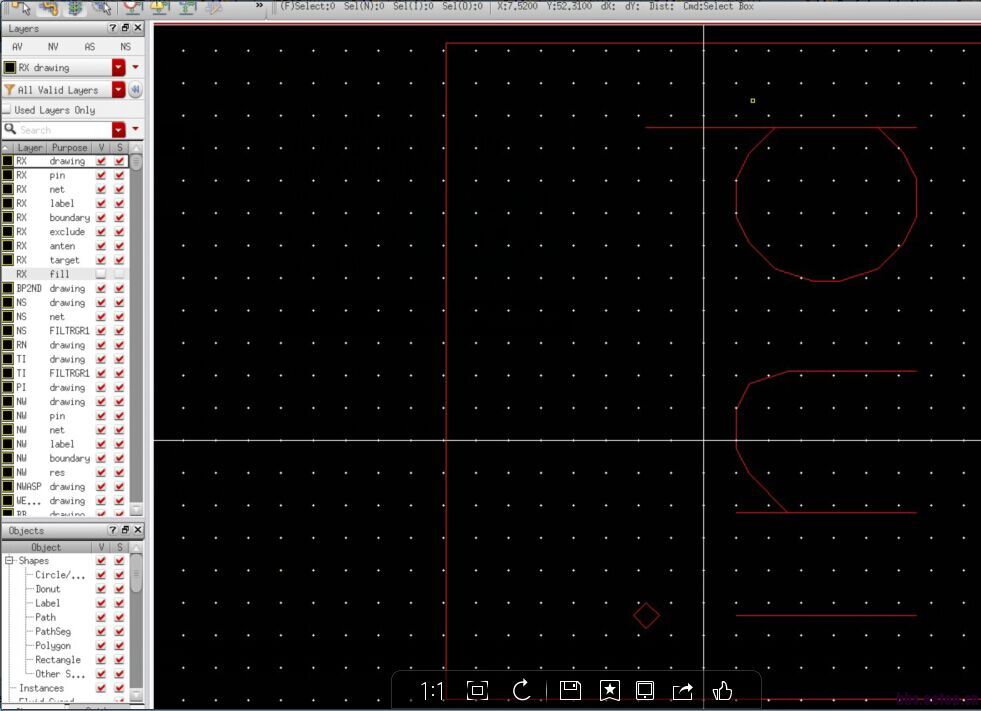
Task: Click the thumbs-up like icon
Action: pyautogui.click(x=723, y=690)
